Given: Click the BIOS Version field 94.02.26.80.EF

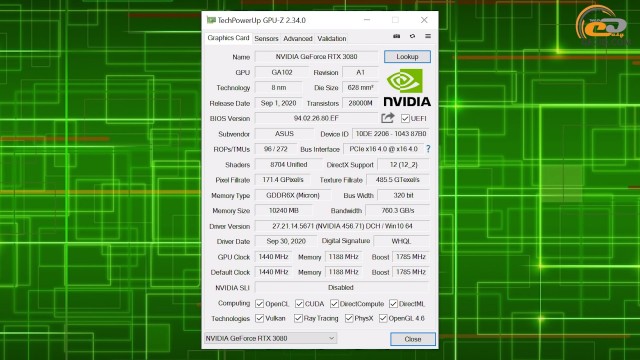Looking at the screenshot, I should click(316, 118).
